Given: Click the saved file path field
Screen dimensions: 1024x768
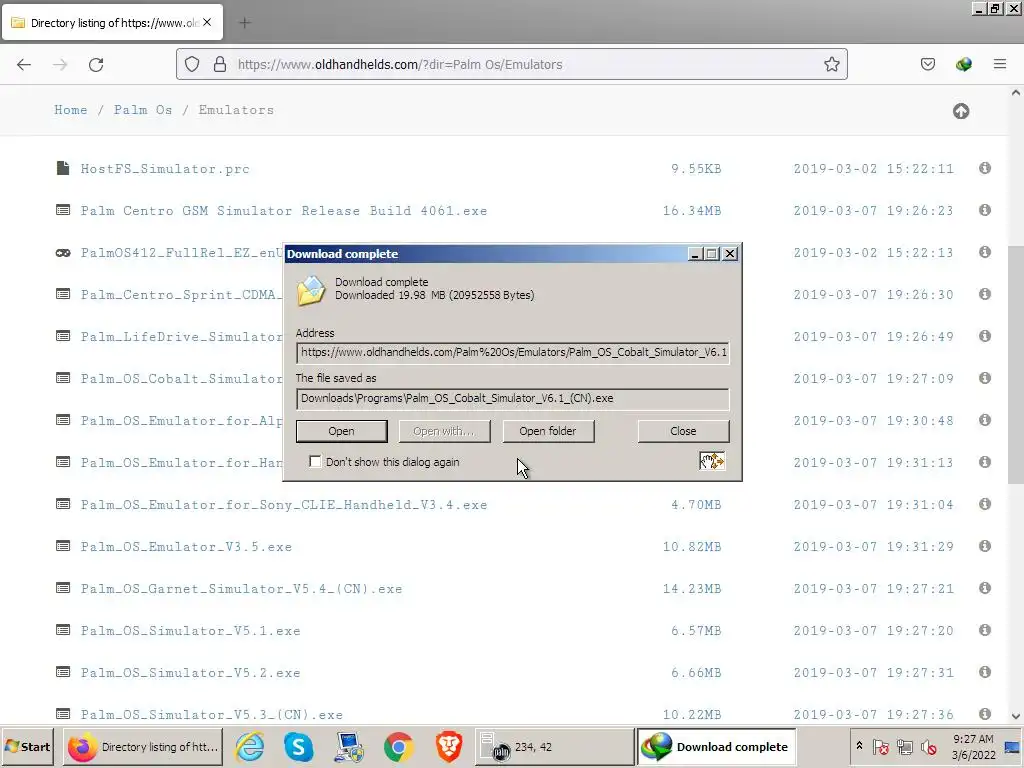Looking at the screenshot, I should point(513,399).
